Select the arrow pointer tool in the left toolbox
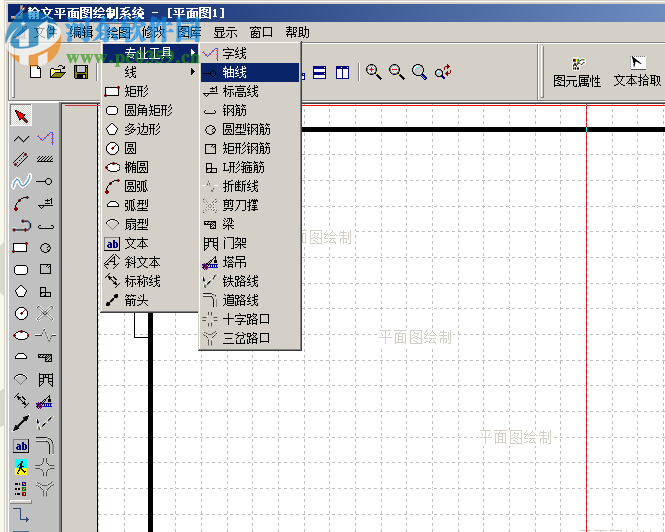This screenshot has height=532, width=665. 21,115
